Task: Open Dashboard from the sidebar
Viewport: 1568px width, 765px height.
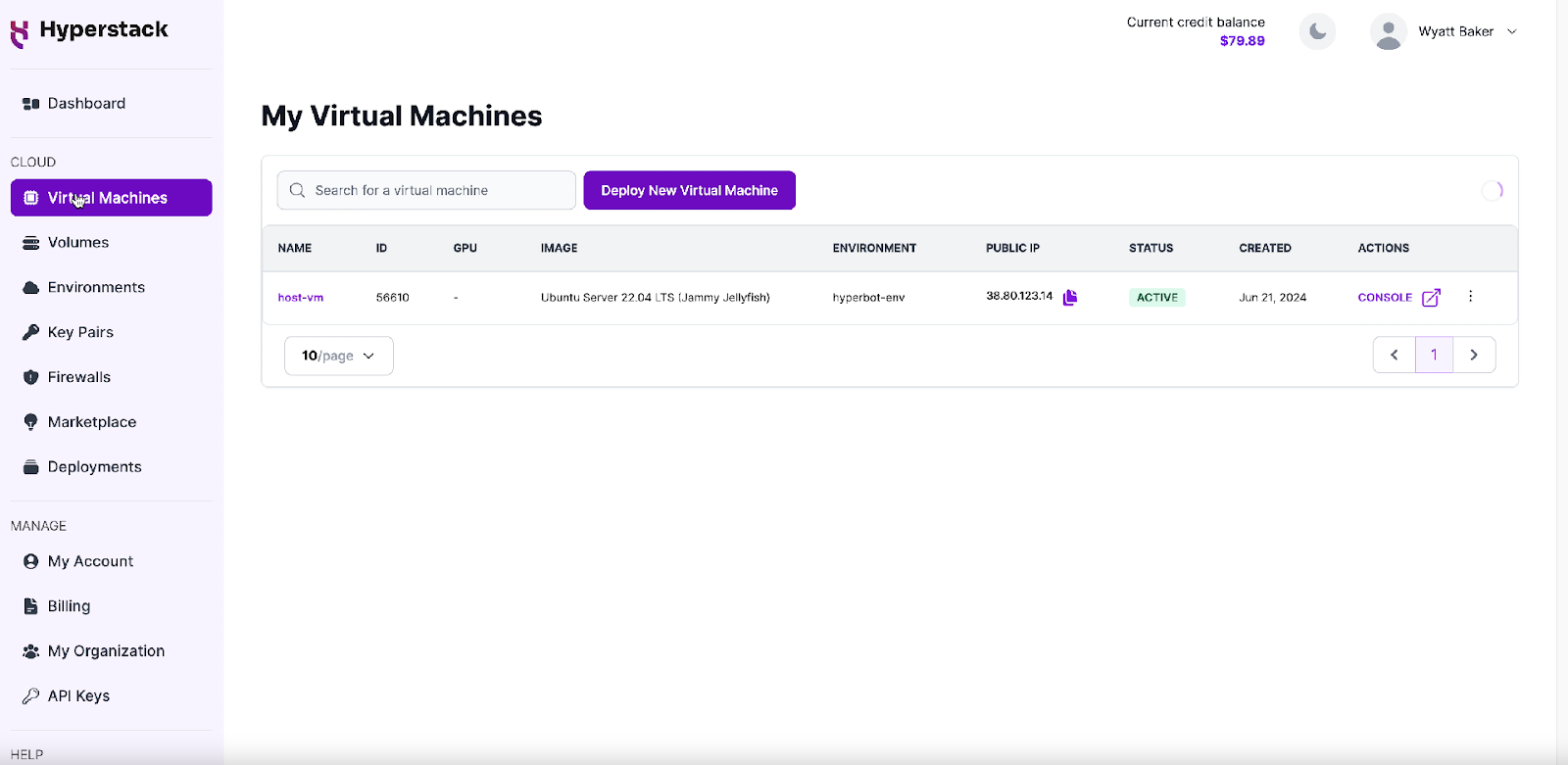Action: pos(111,104)
